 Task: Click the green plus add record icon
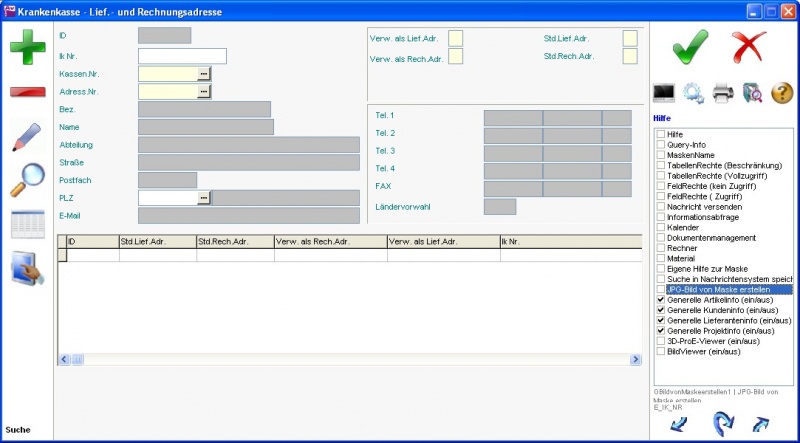click(x=27, y=47)
